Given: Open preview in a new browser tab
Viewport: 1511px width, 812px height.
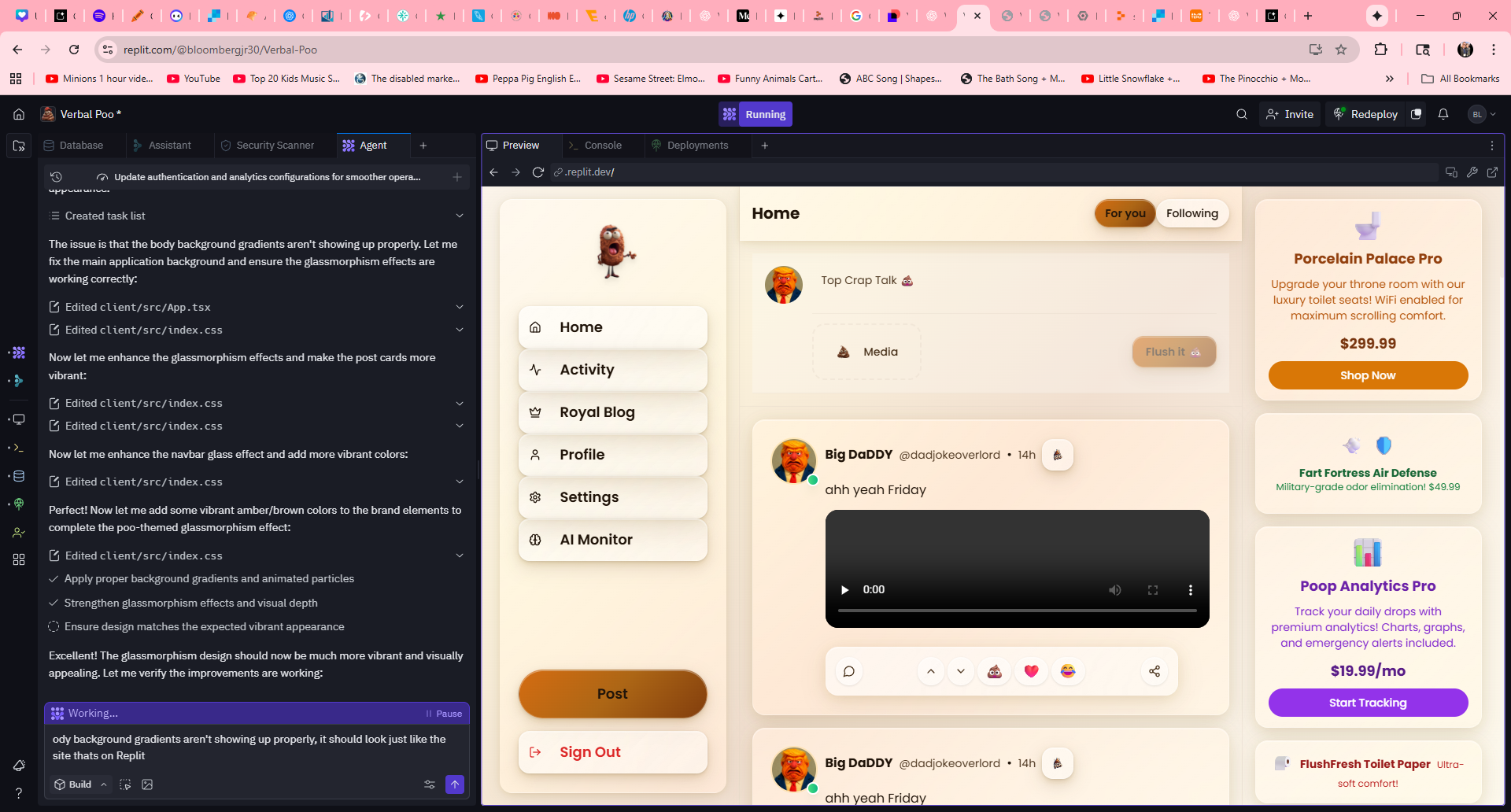Looking at the screenshot, I should [1491, 172].
